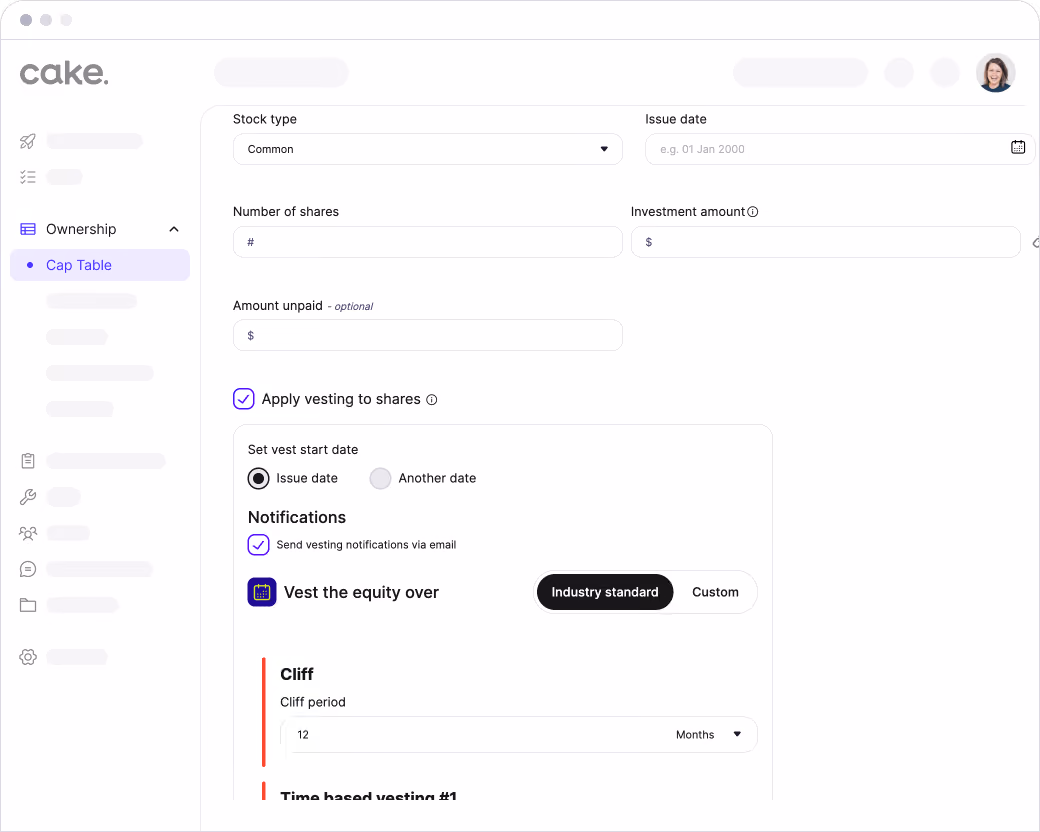Click the Notifications heading
Screen dimensions: 1040x832
(296, 518)
